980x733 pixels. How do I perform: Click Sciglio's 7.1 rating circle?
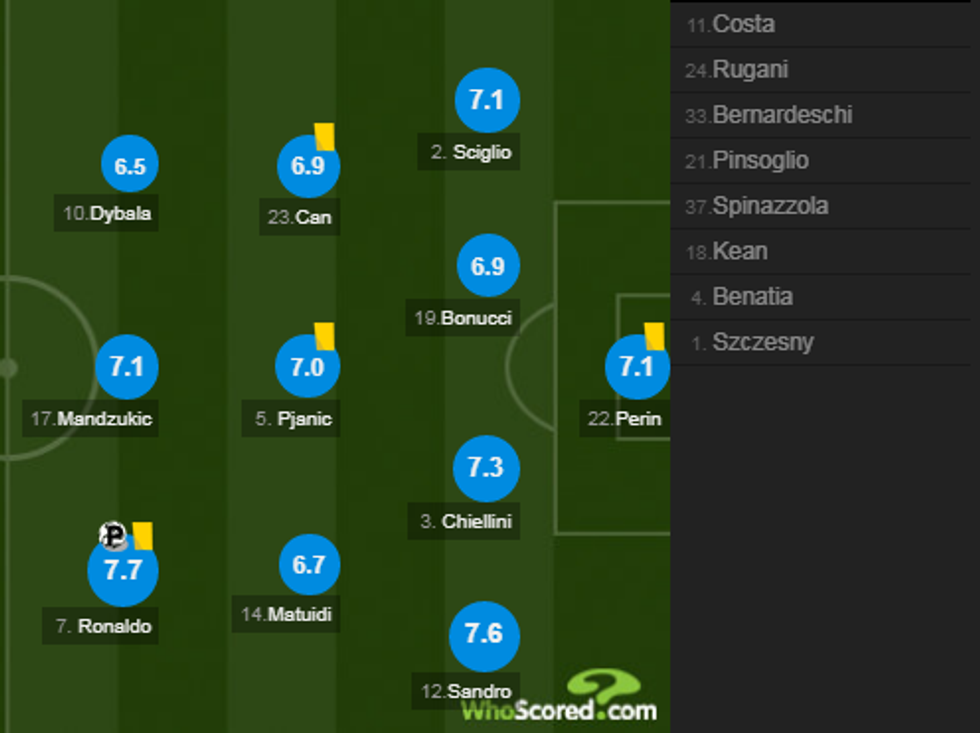pos(486,101)
